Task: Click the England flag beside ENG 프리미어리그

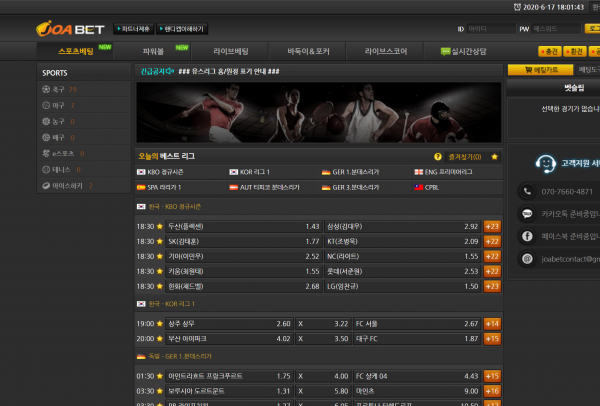Action: tap(419, 172)
